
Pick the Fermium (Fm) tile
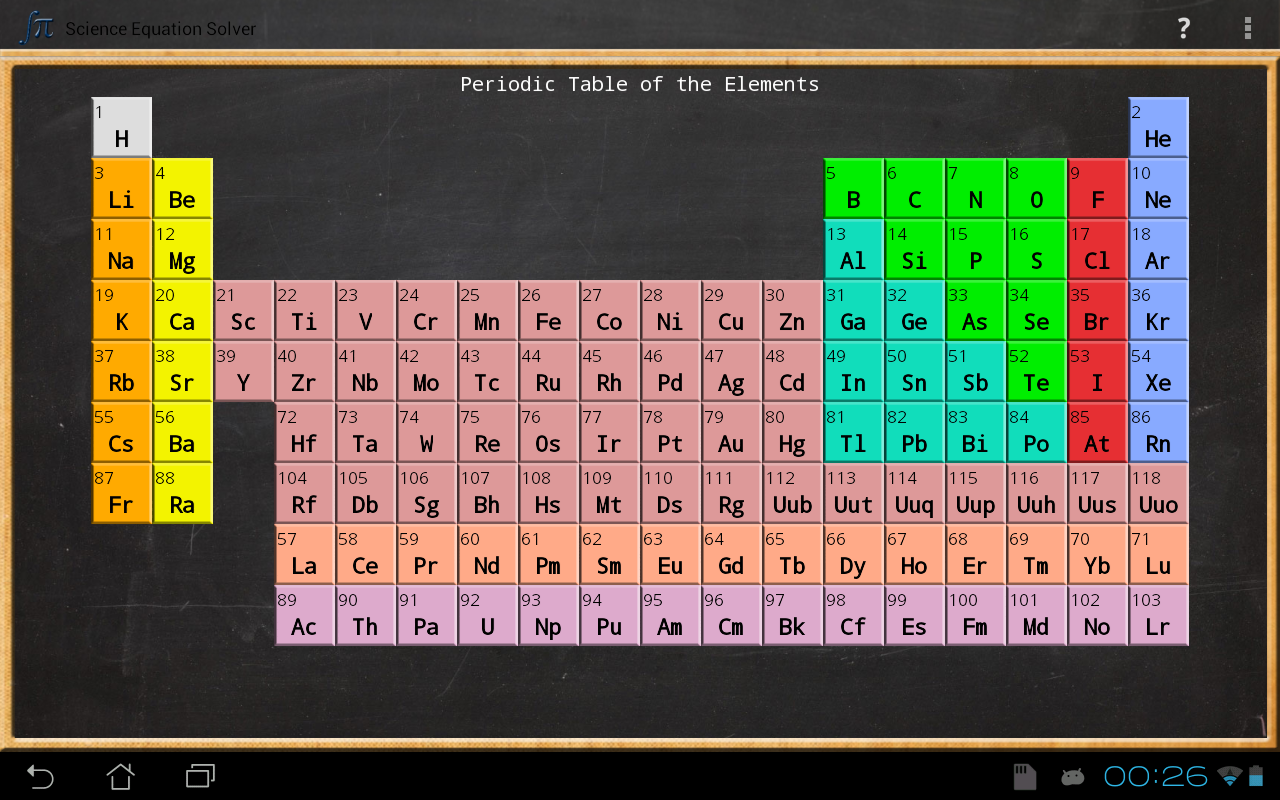[976, 615]
